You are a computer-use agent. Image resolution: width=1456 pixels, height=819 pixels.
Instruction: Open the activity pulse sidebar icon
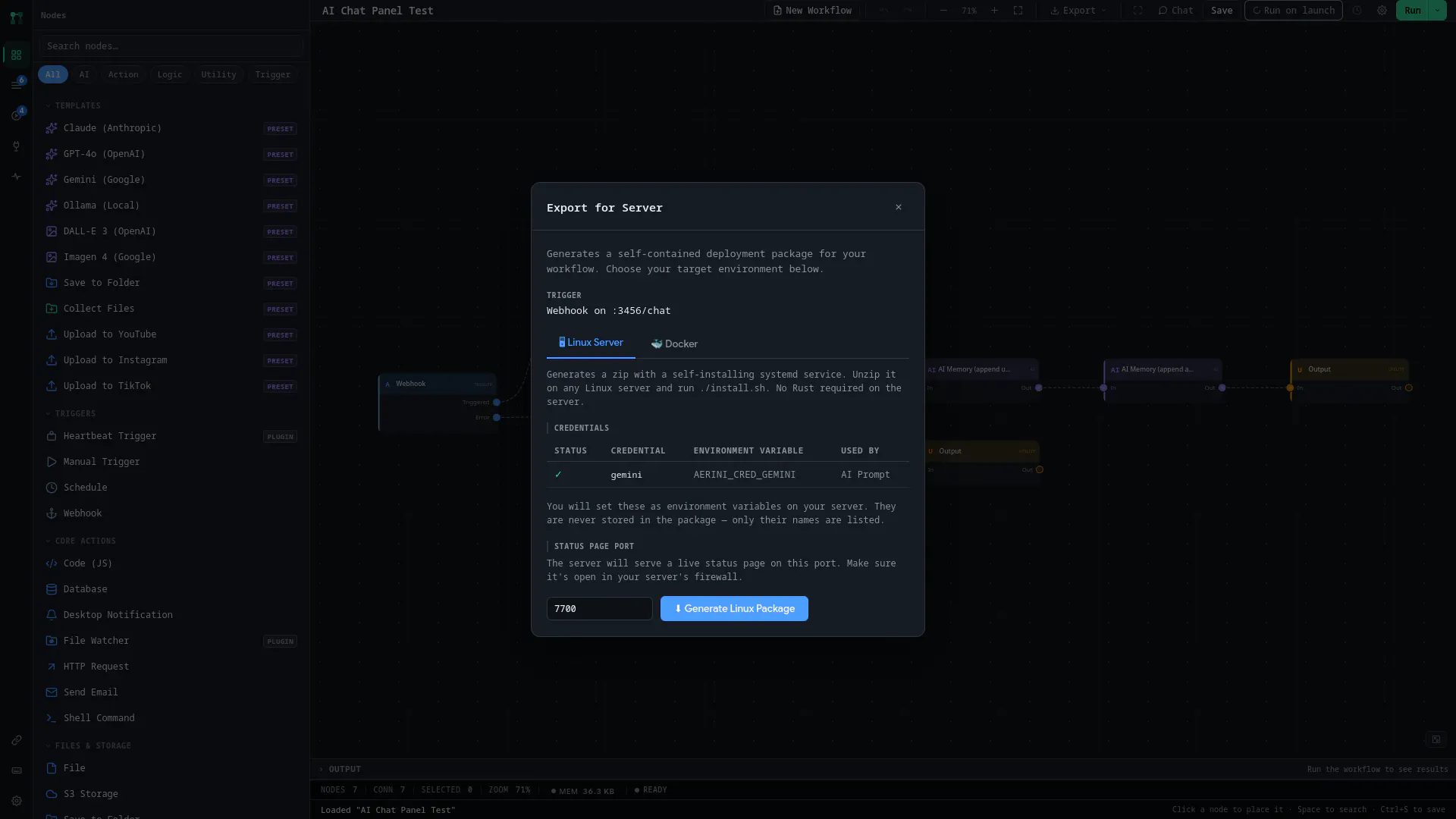click(16, 177)
